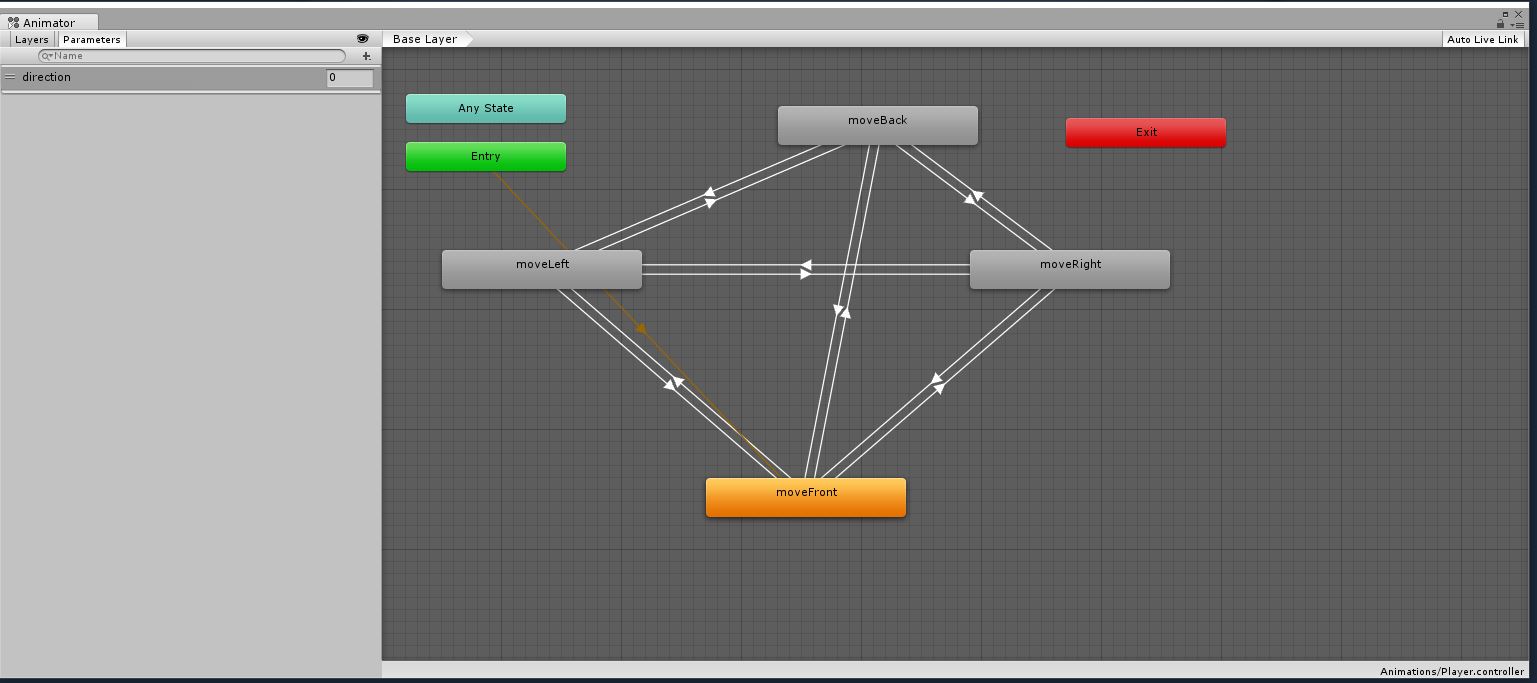Click the plus icon to add a parameter
This screenshot has width=1537, height=683.
point(366,56)
